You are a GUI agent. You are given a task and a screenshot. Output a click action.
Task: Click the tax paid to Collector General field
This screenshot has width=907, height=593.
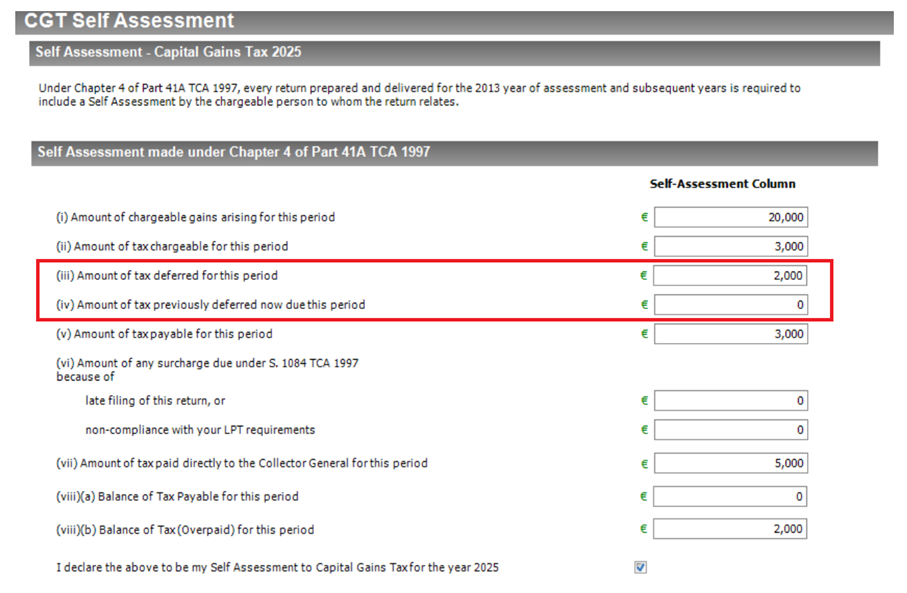731,463
